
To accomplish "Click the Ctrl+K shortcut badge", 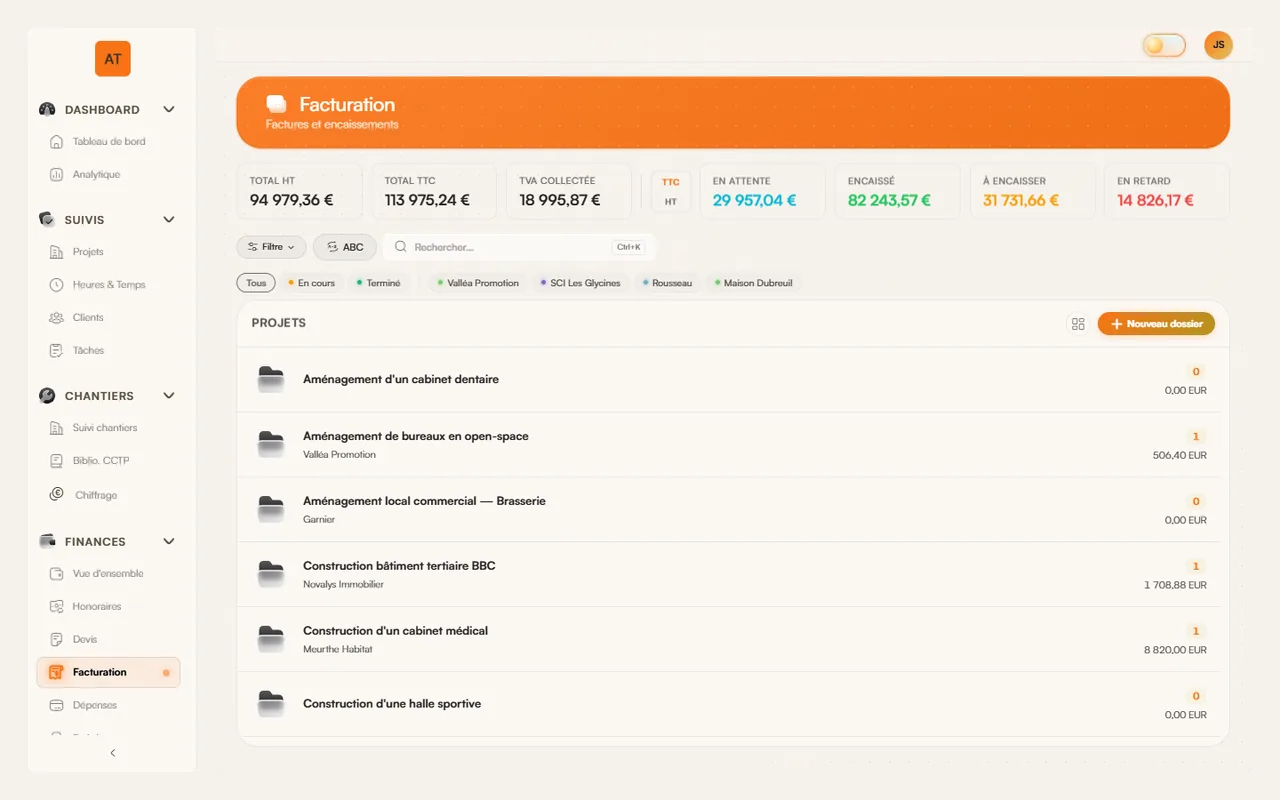I will pos(628,247).
